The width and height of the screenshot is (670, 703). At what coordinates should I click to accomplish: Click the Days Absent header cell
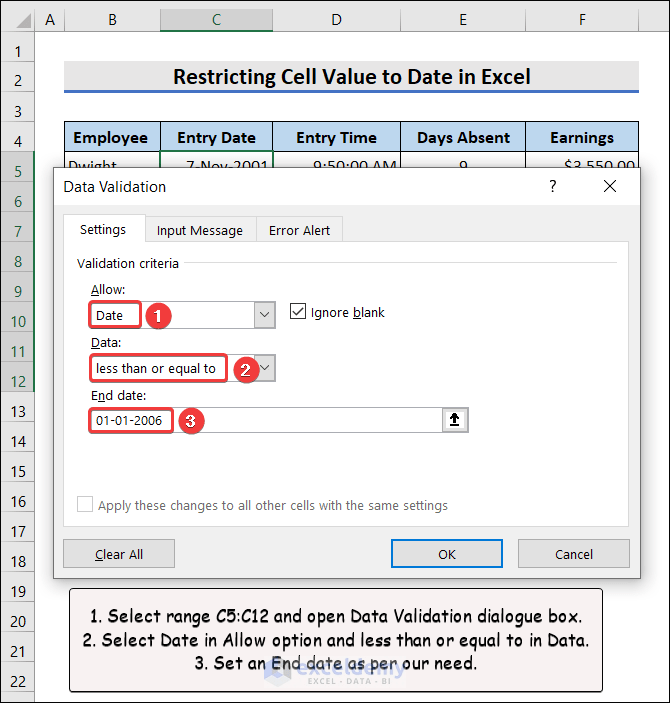click(463, 137)
